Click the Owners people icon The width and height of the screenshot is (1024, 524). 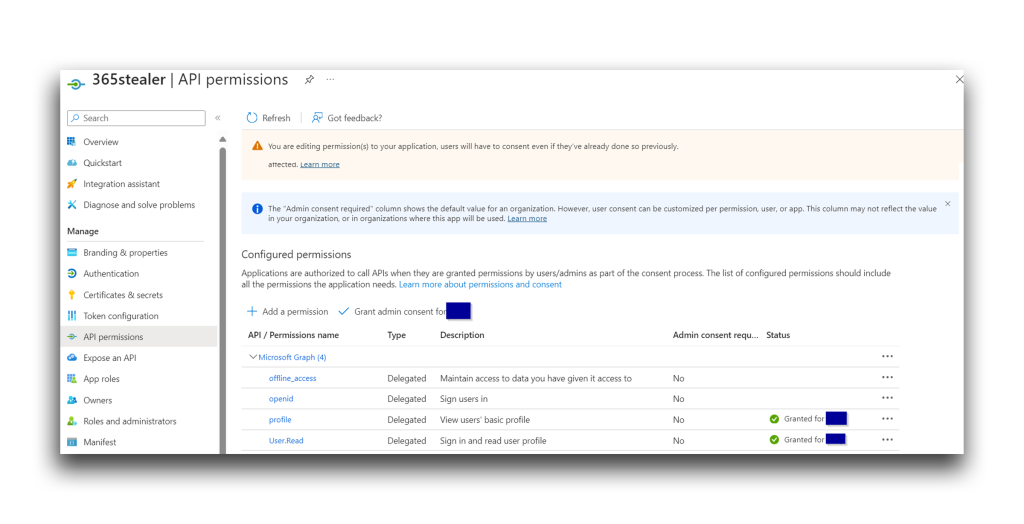tap(72, 400)
